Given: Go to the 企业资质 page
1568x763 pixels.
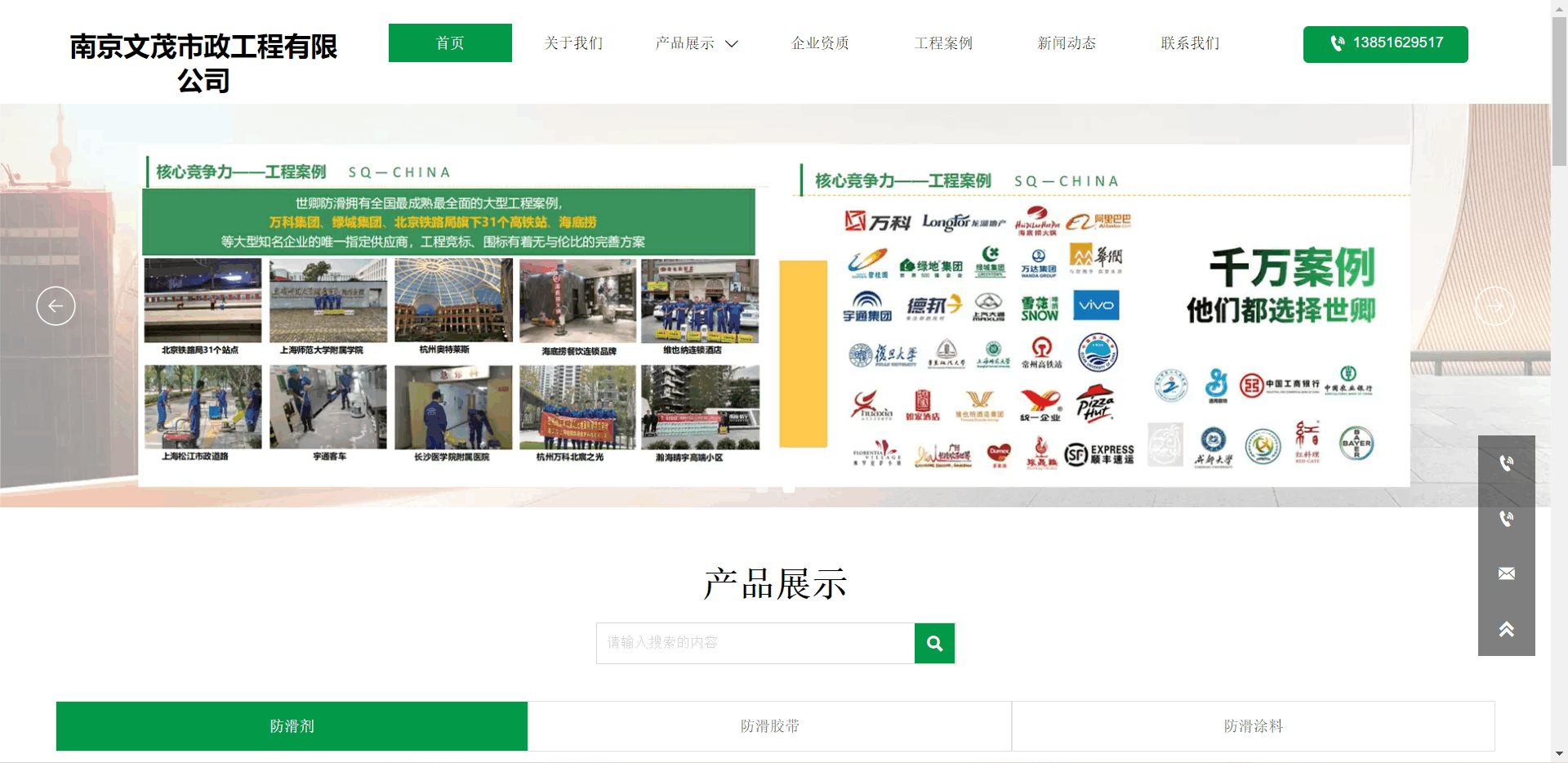Looking at the screenshot, I should point(820,42).
